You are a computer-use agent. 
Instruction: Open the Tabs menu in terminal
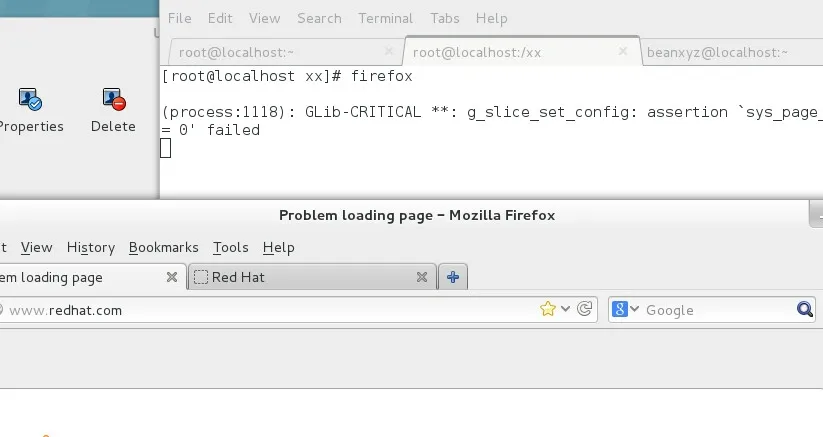pos(445,18)
